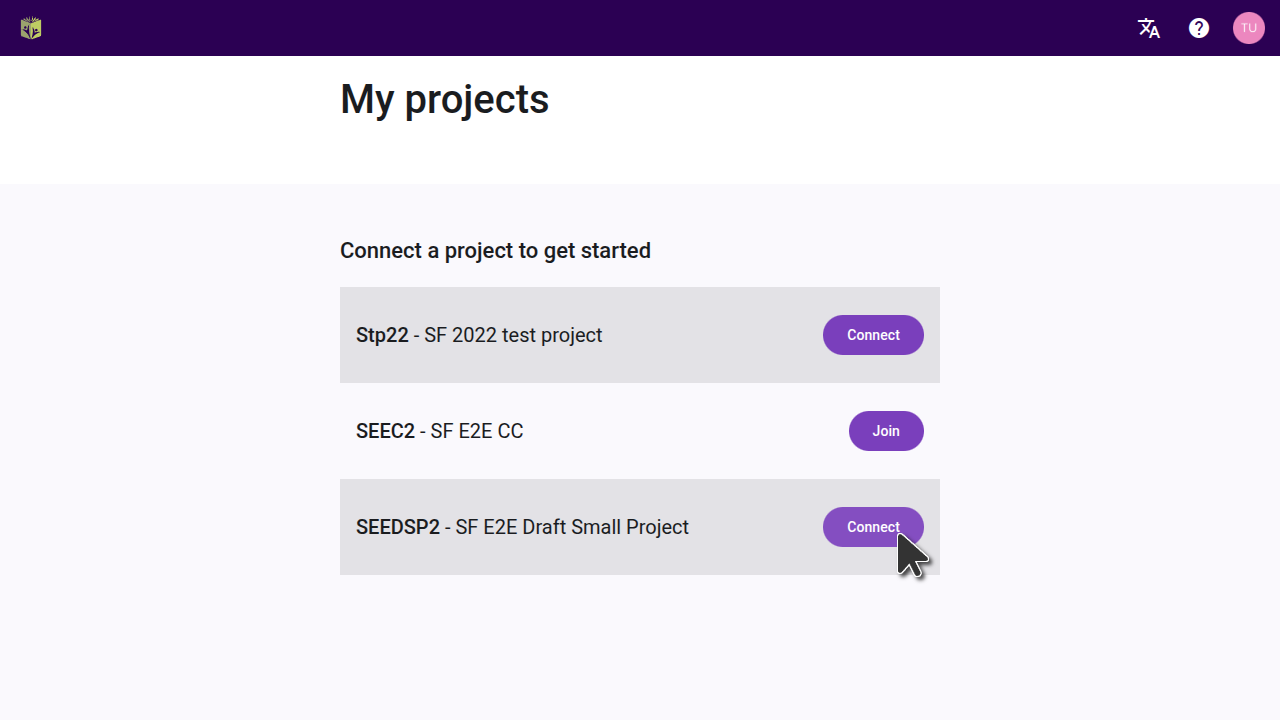The image size is (1280, 720).
Task: Click the bold SEEDSP2 short name
Action: pos(398,527)
